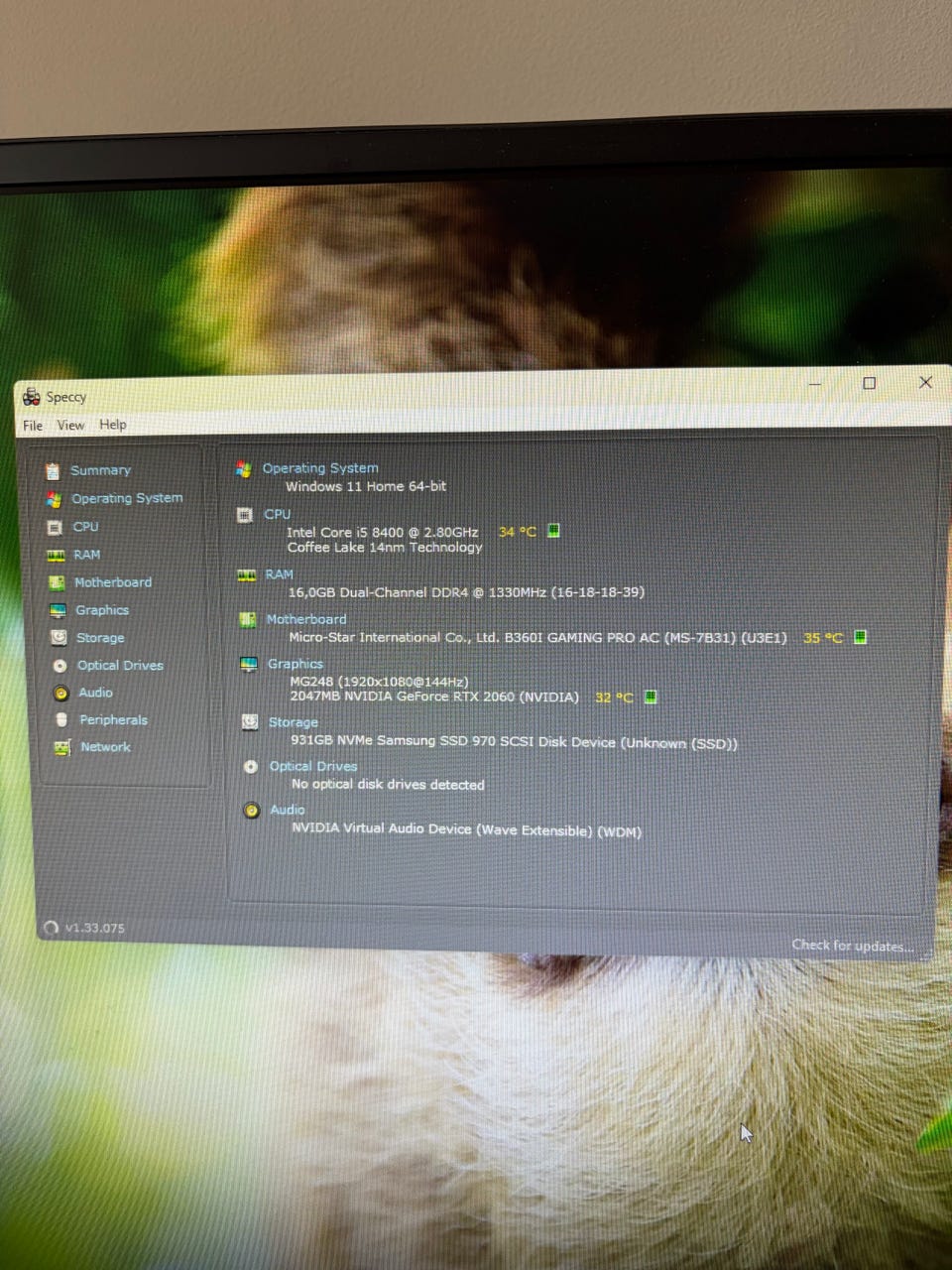Select Graphics in the sidebar list
The width and height of the screenshot is (952, 1270).
click(102, 610)
